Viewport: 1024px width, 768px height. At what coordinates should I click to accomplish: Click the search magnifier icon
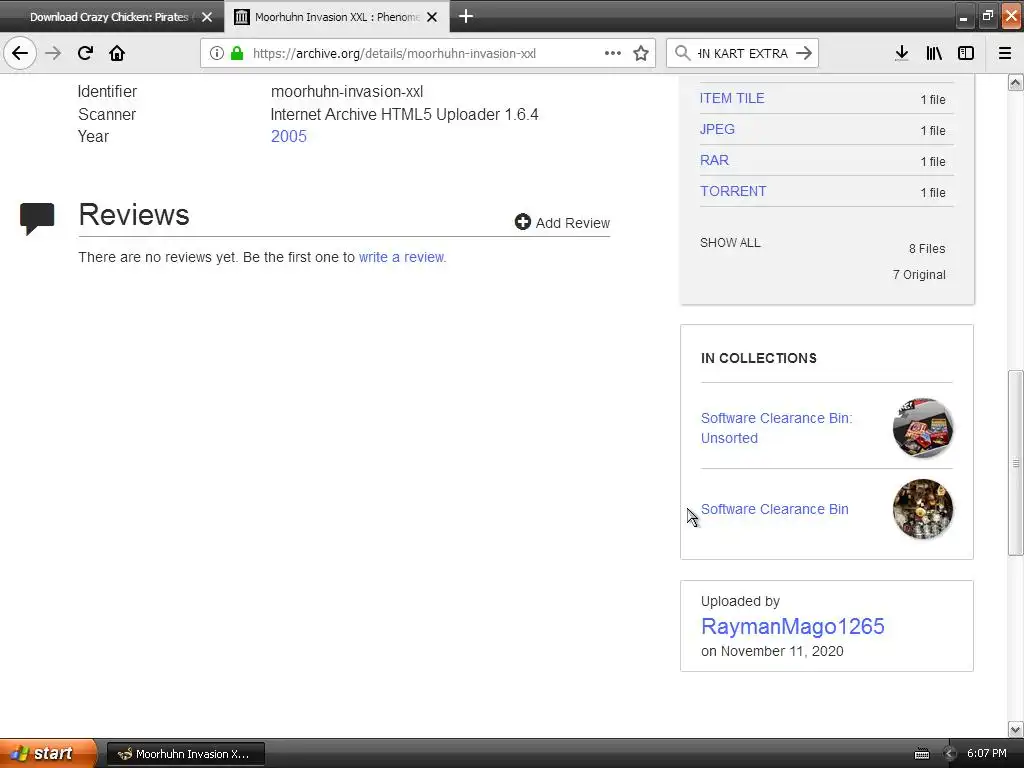682,53
